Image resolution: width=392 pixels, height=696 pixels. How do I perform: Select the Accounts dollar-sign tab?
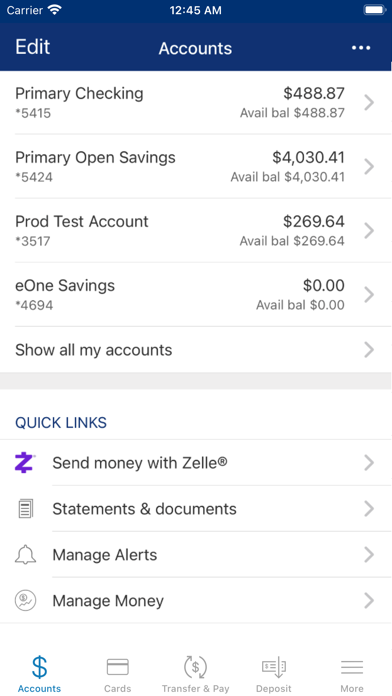[x=40, y=675]
